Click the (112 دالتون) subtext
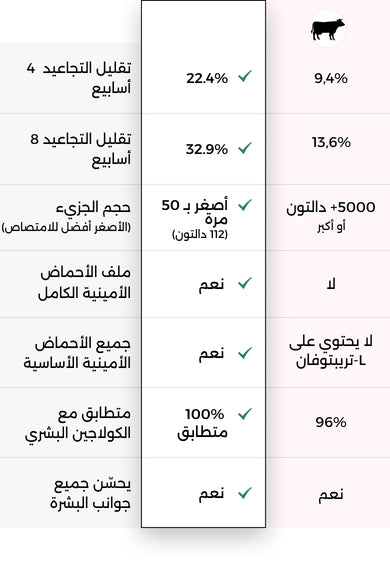This screenshot has width=390, height=566. pos(200,234)
